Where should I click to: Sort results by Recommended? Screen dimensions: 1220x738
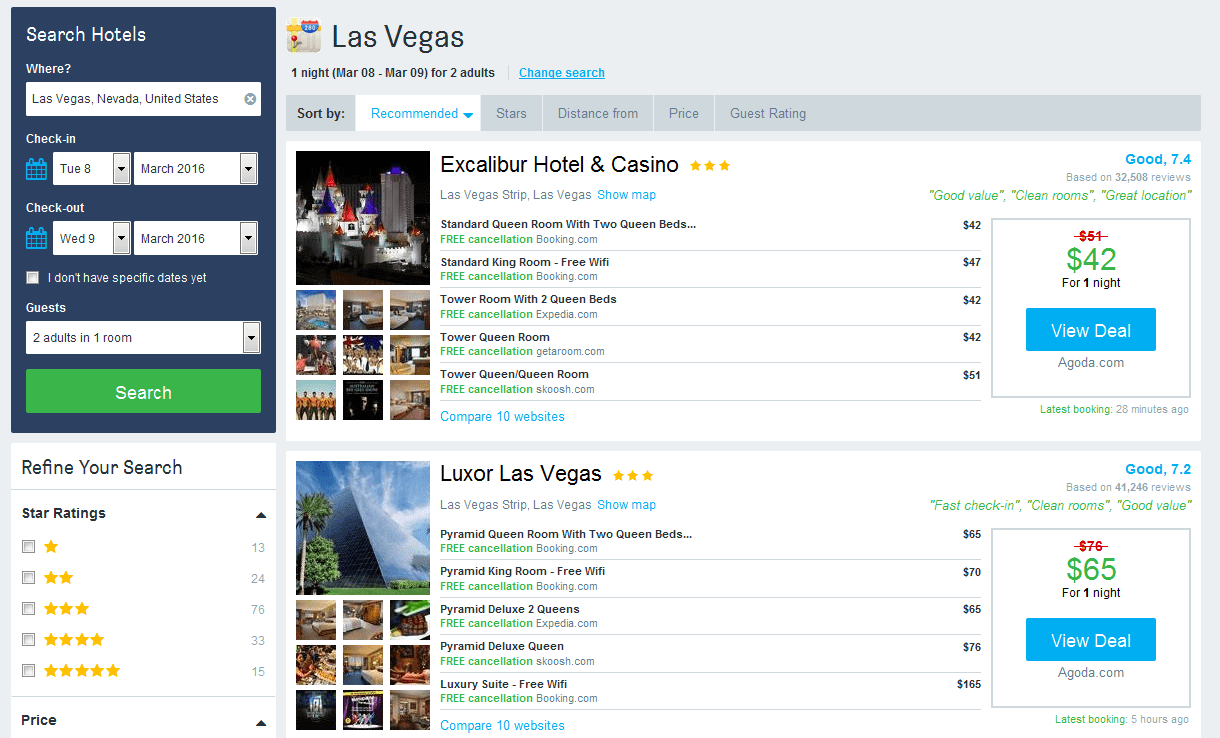(418, 114)
